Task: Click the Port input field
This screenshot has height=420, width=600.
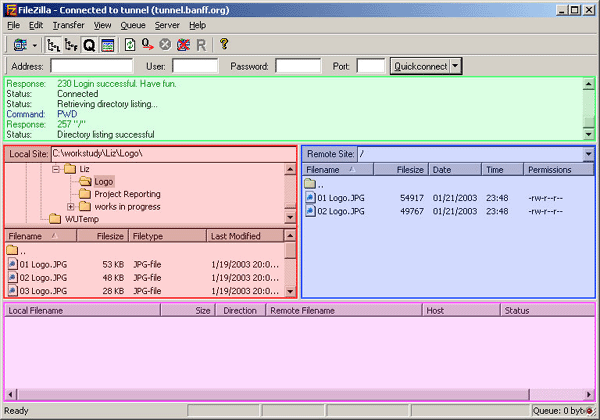Action: tap(370, 66)
